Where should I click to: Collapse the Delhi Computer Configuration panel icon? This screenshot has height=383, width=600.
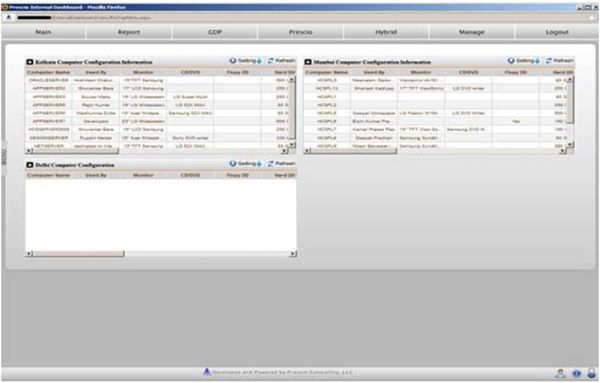[30, 165]
